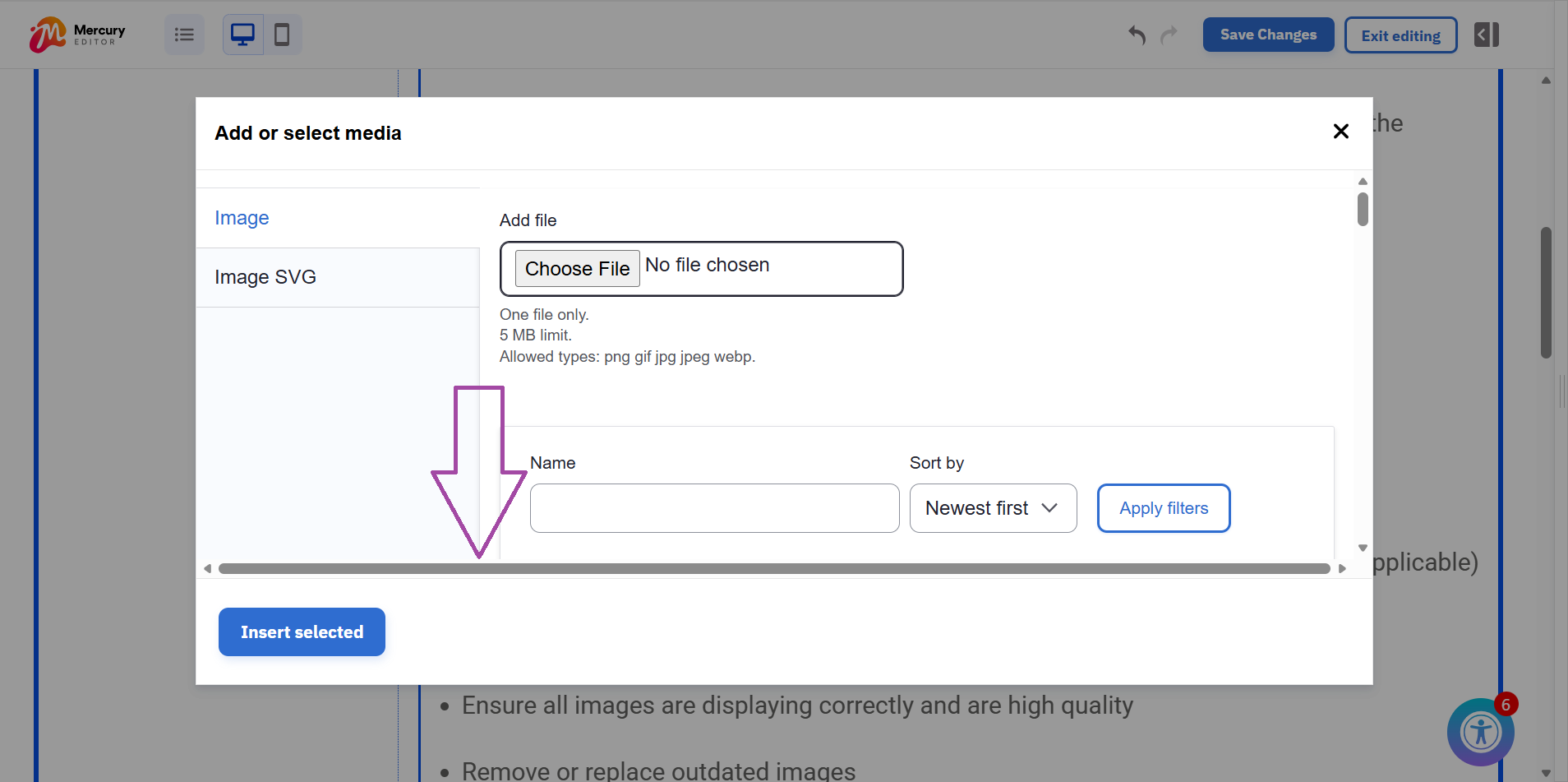Click the redo arrow icon
The width and height of the screenshot is (1568, 782).
[x=1169, y=35]
